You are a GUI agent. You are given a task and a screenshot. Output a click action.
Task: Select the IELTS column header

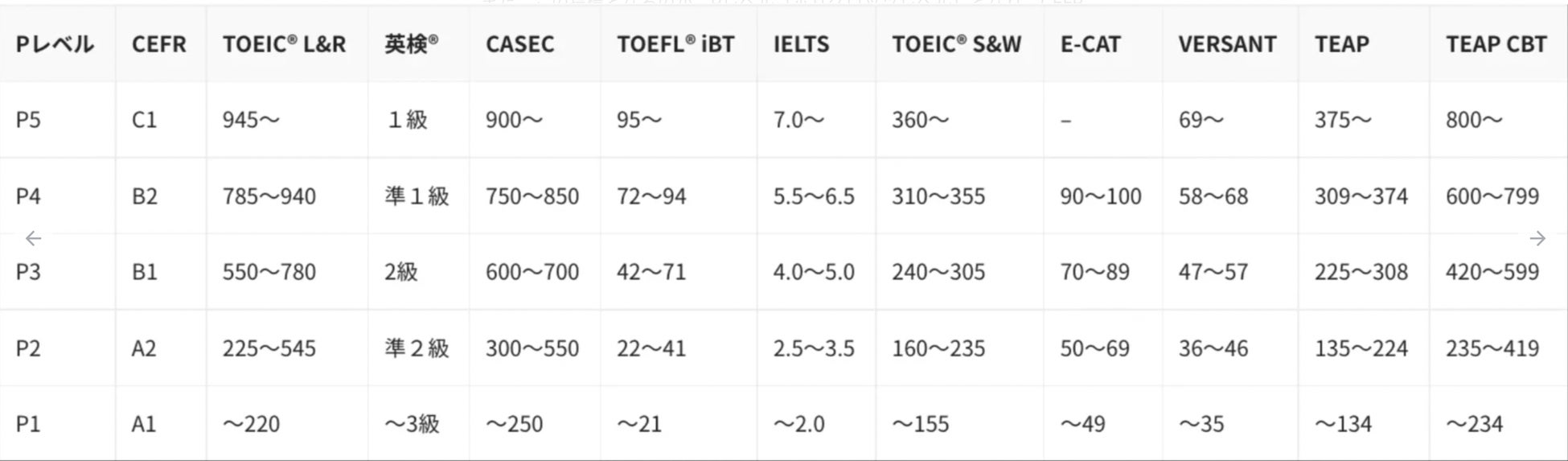coord(801,44)
